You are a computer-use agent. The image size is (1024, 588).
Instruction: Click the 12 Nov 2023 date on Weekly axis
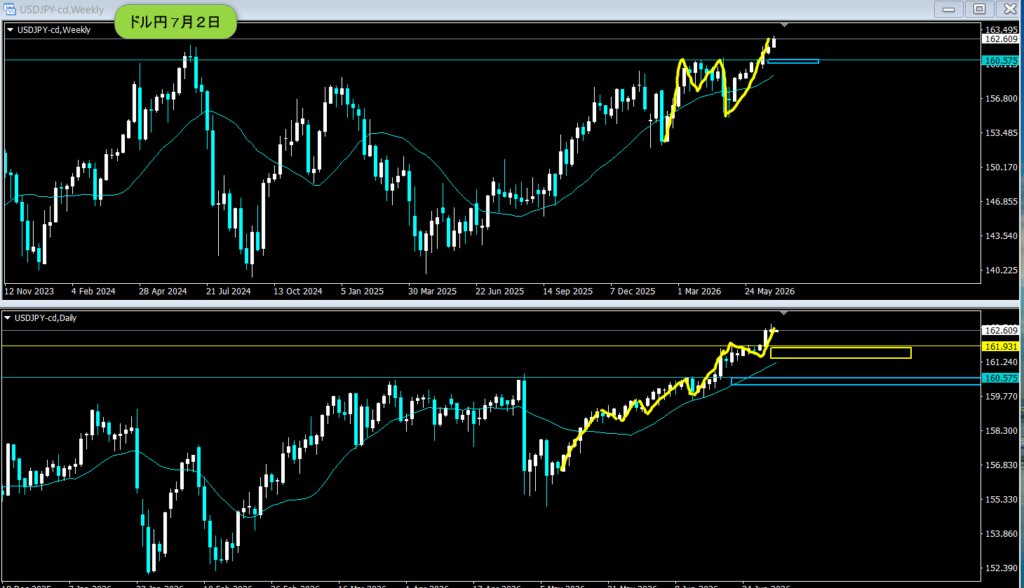[29, 291]
